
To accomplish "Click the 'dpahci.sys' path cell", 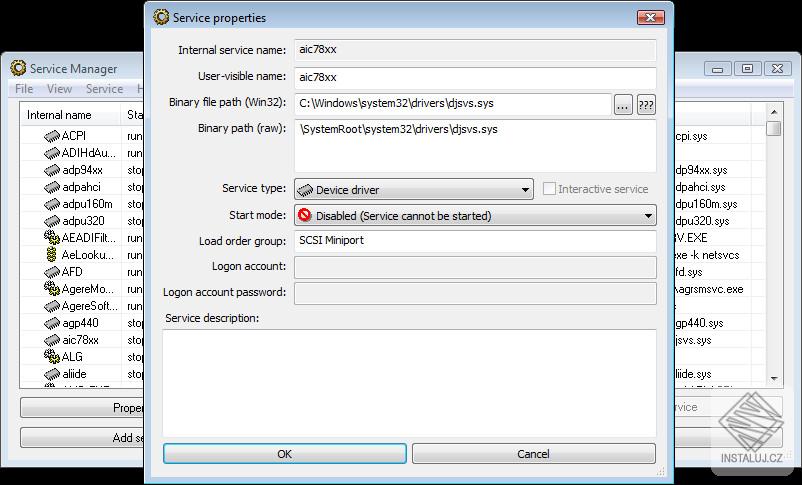I will 700,187.
